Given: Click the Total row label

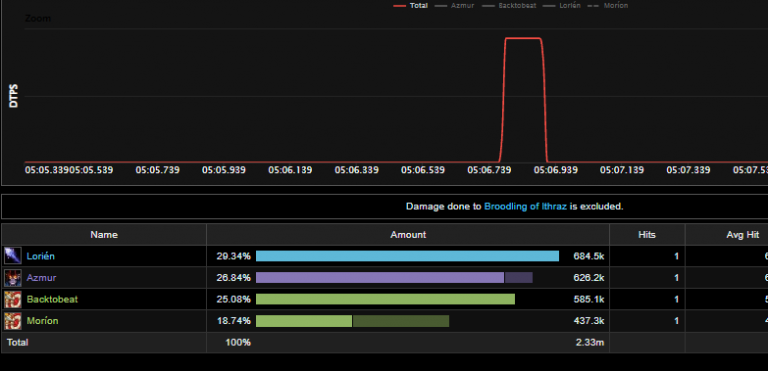Looking at the screenshot, I should [x=18, y=342].
